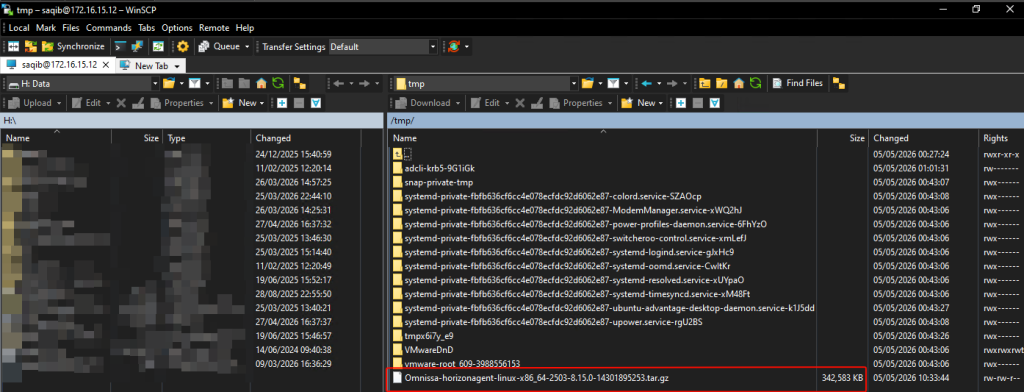Open the Tabs menu
Viewport: 1024px width, 392px height.
point(146,28)
